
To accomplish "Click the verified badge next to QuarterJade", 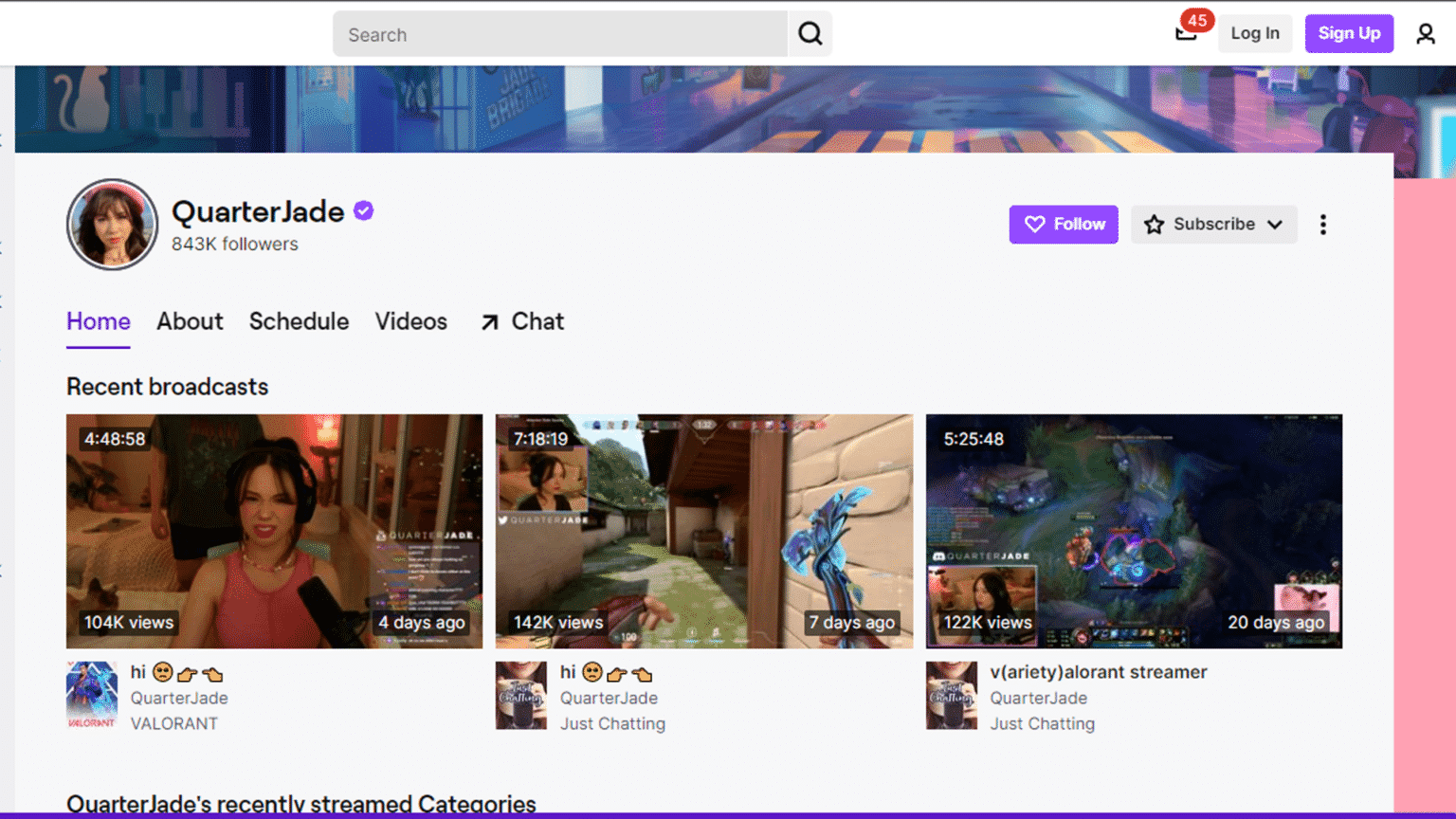I will click(x=363, y=210).
